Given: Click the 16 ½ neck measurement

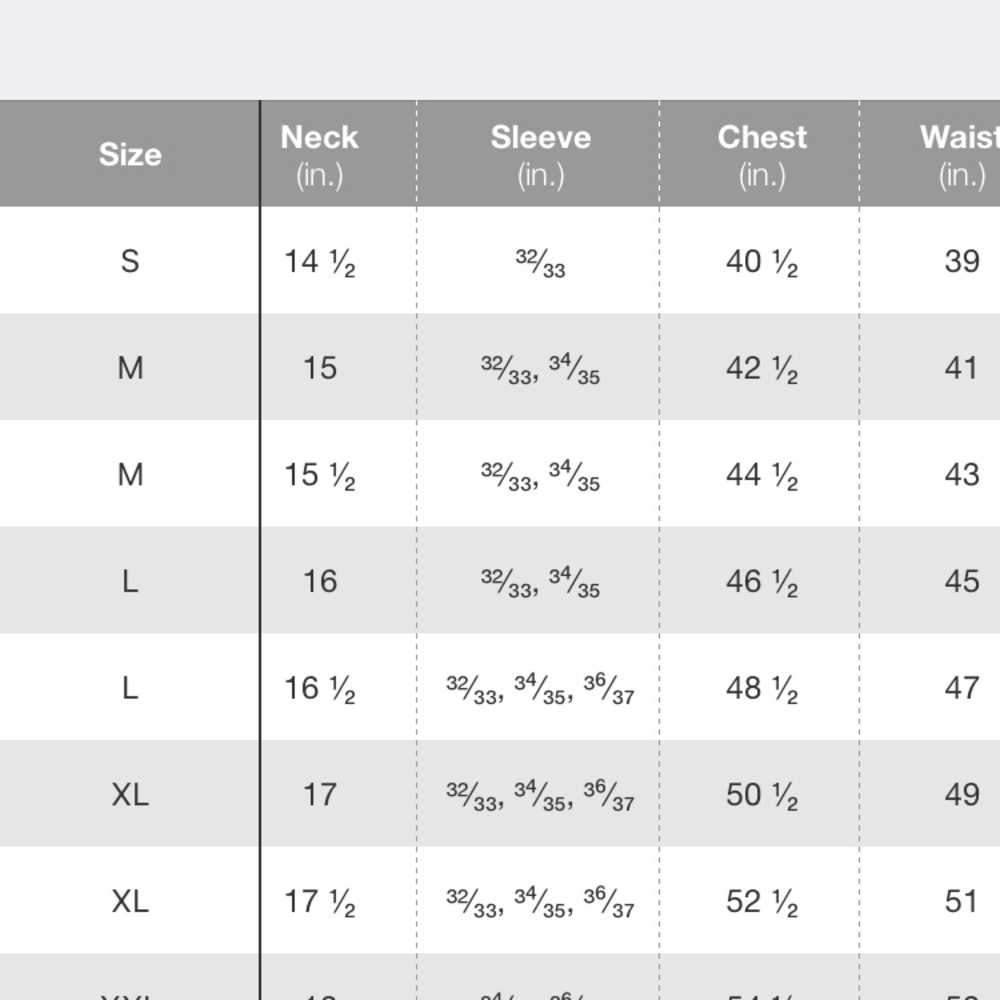Looking at the screenshot, I should (x=319, y=688).
